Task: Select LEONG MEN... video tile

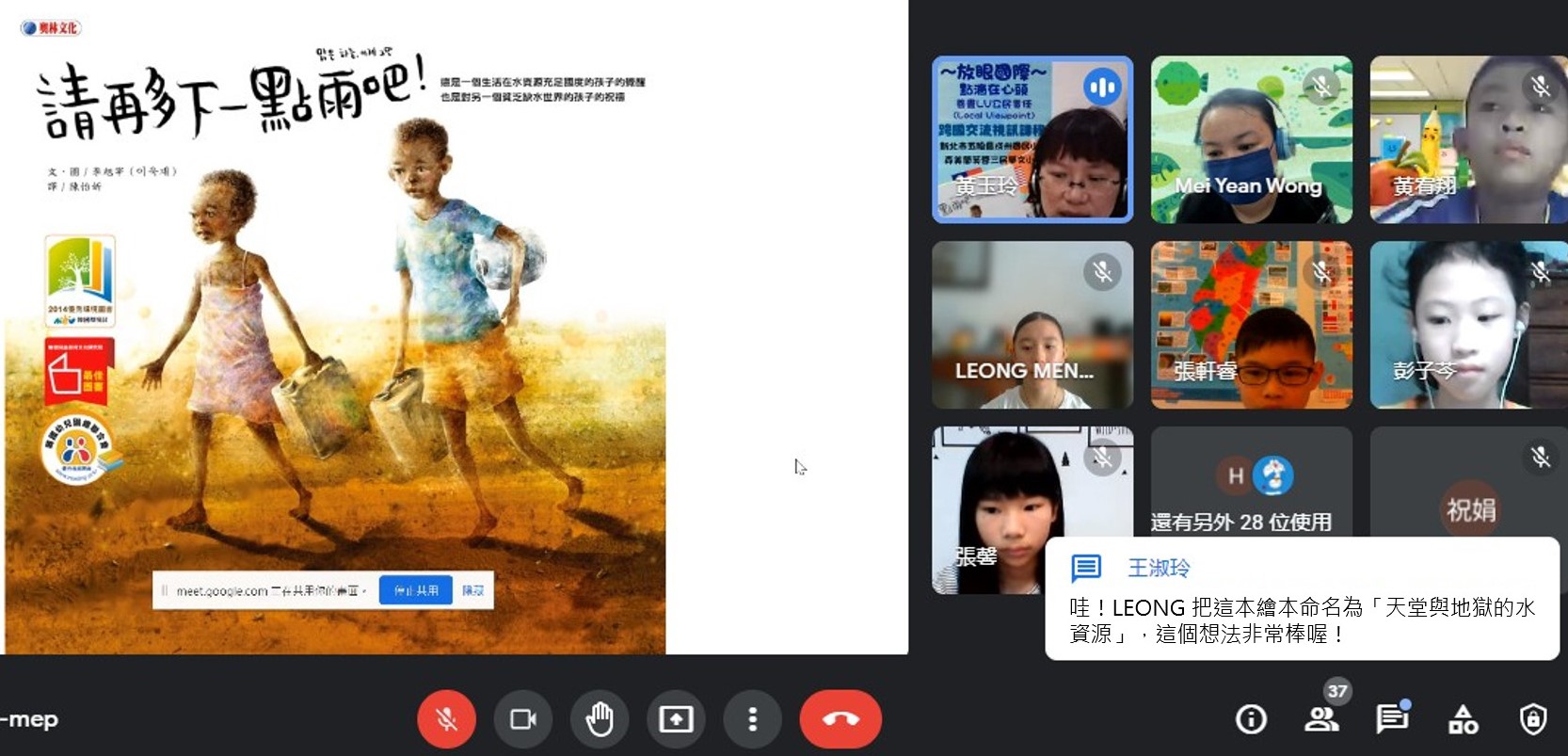Action: [x=1032, y=325]
